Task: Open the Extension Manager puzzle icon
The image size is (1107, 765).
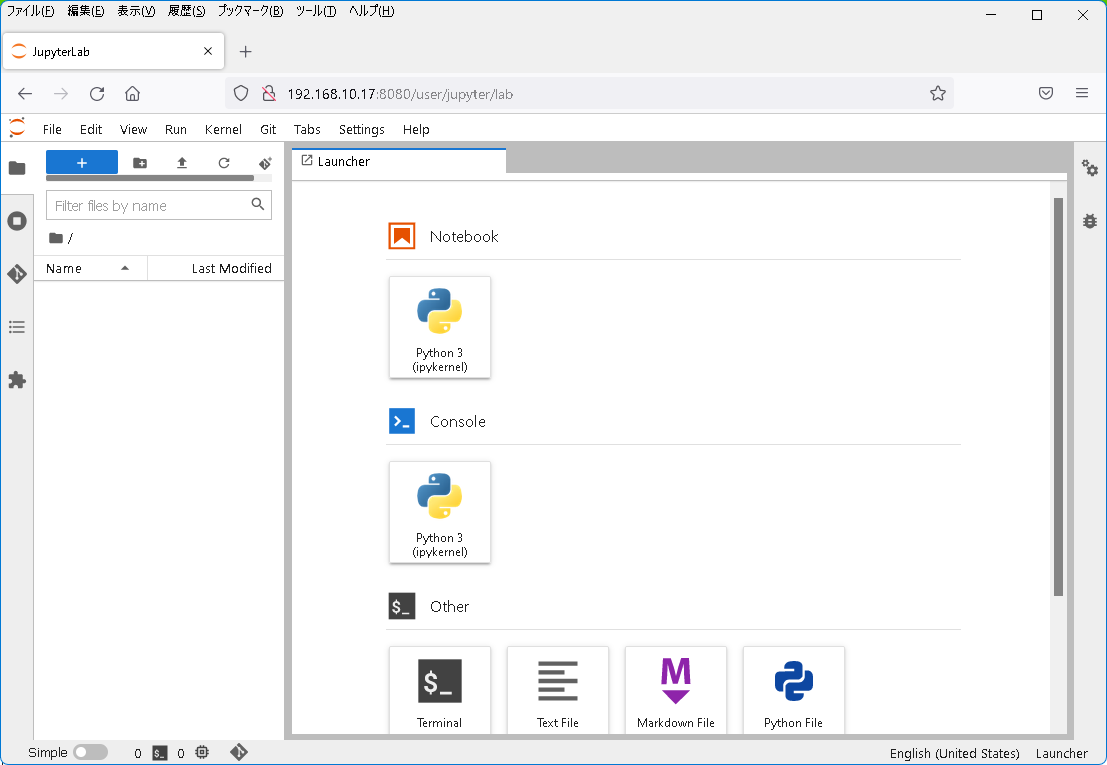Action: 17,380
